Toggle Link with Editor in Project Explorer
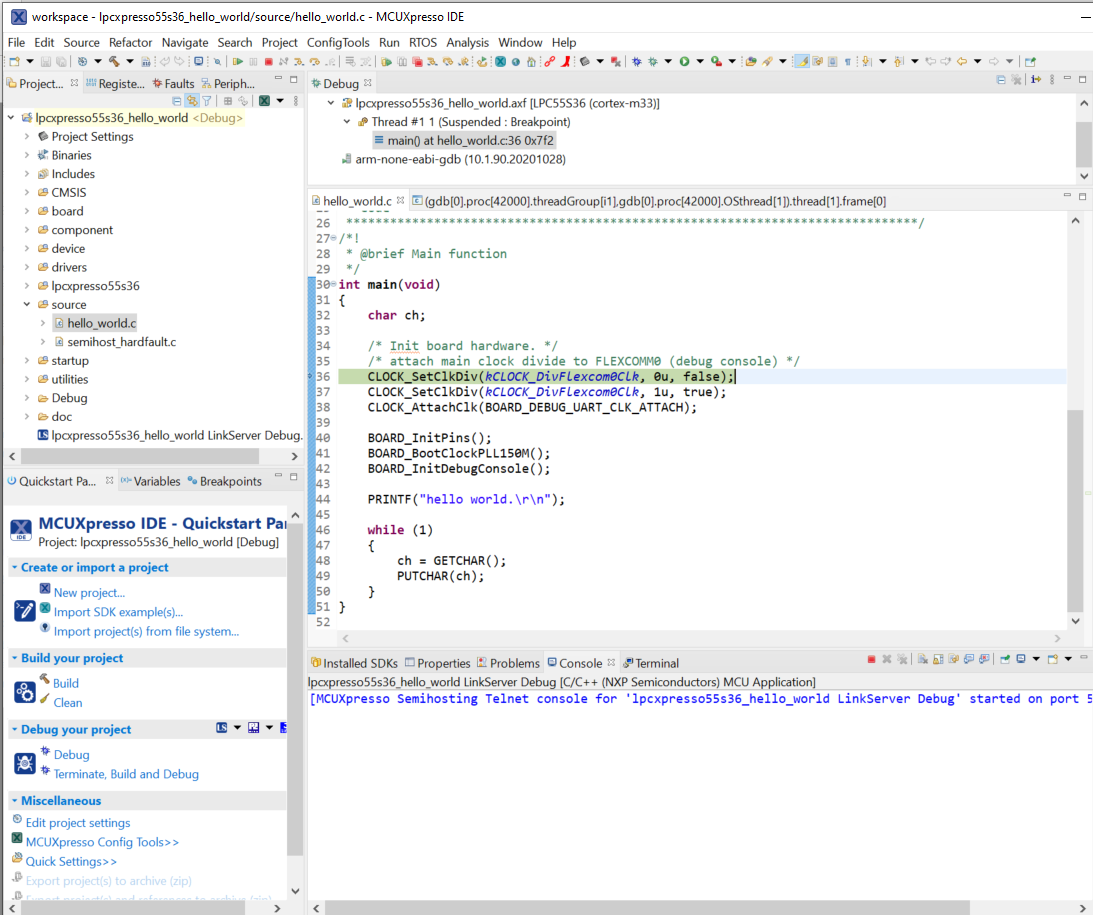 pyautogui.click(x=191, y=101)
